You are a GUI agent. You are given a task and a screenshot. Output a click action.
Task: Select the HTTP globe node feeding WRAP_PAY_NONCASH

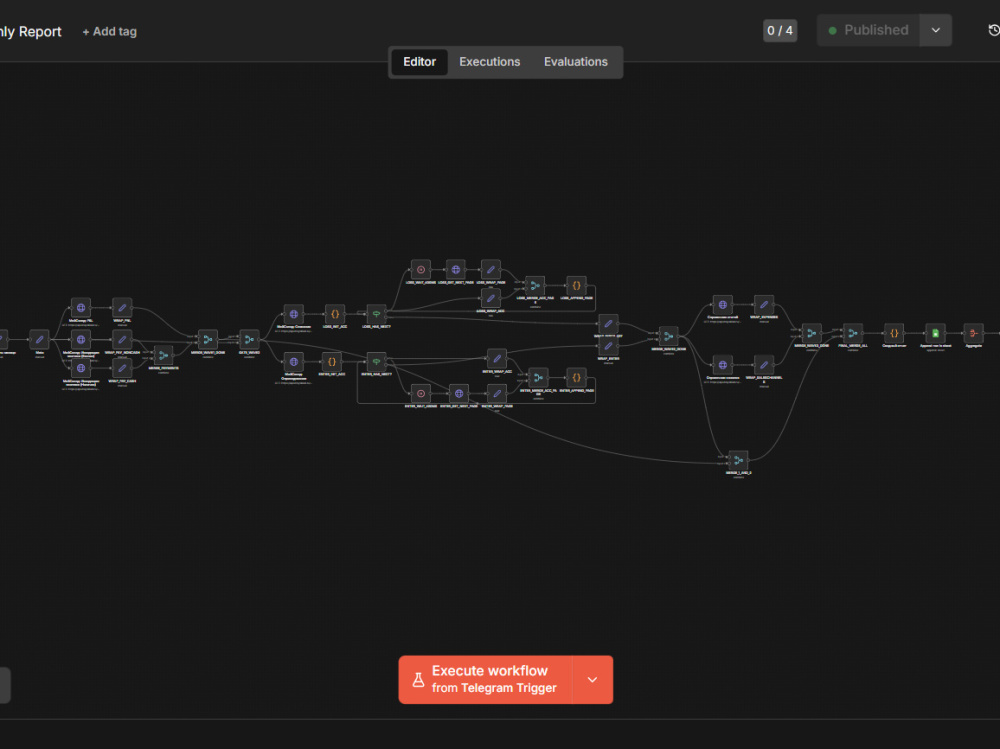point(81,339)
